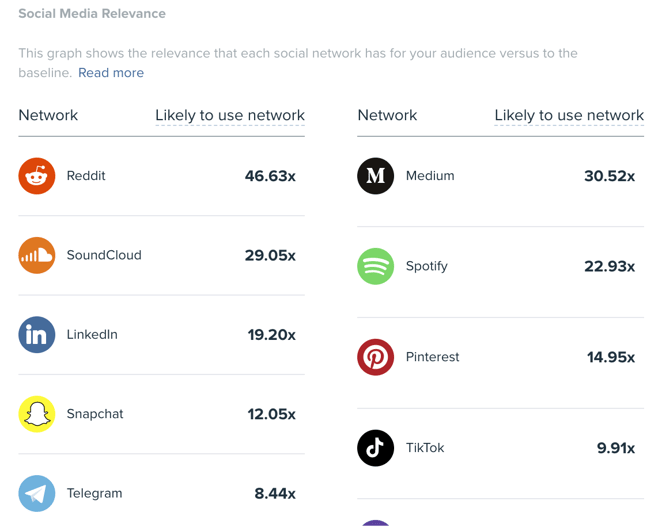
Task: Click the Pinterest logo icon
Action: (376, 357)
